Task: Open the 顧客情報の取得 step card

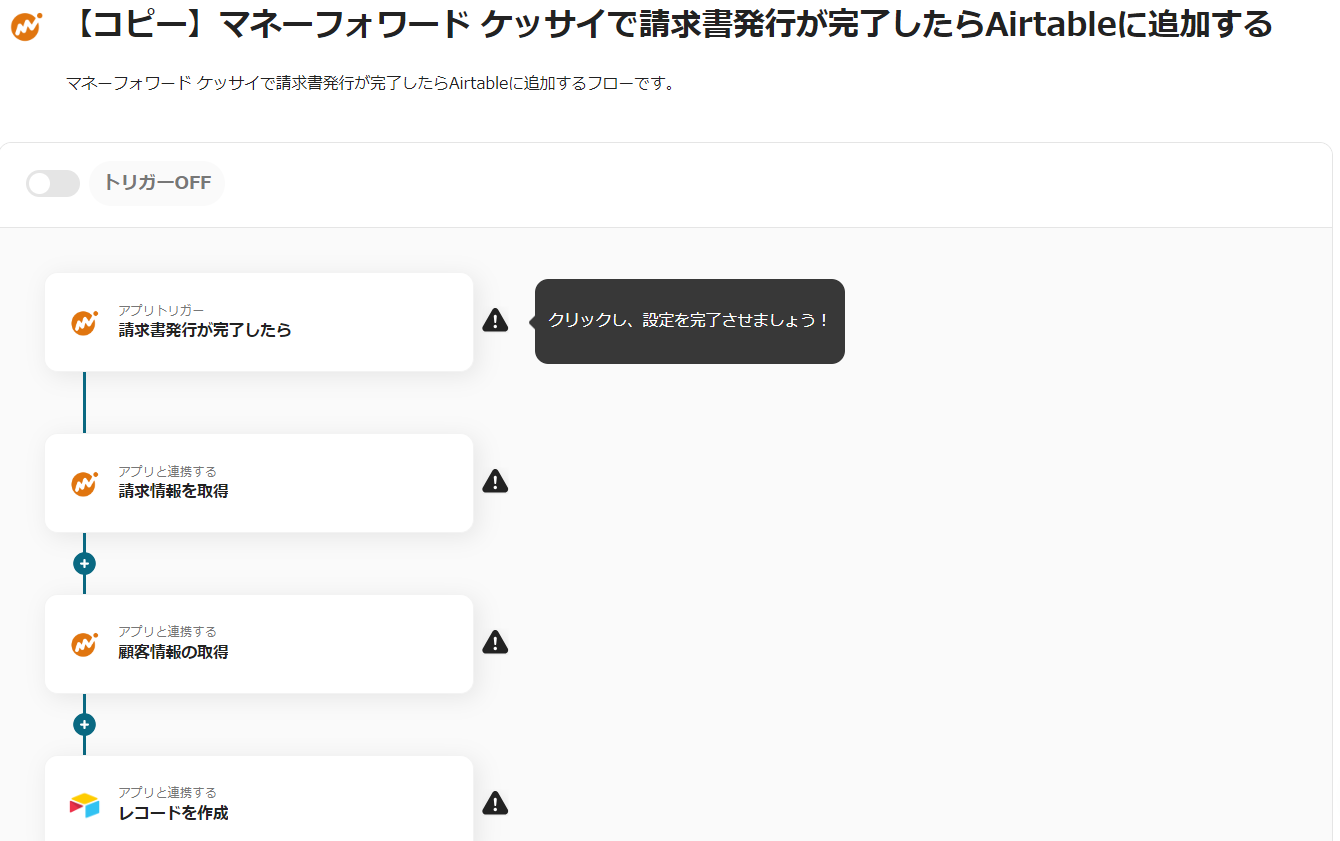Action: [x=259, y=644]
